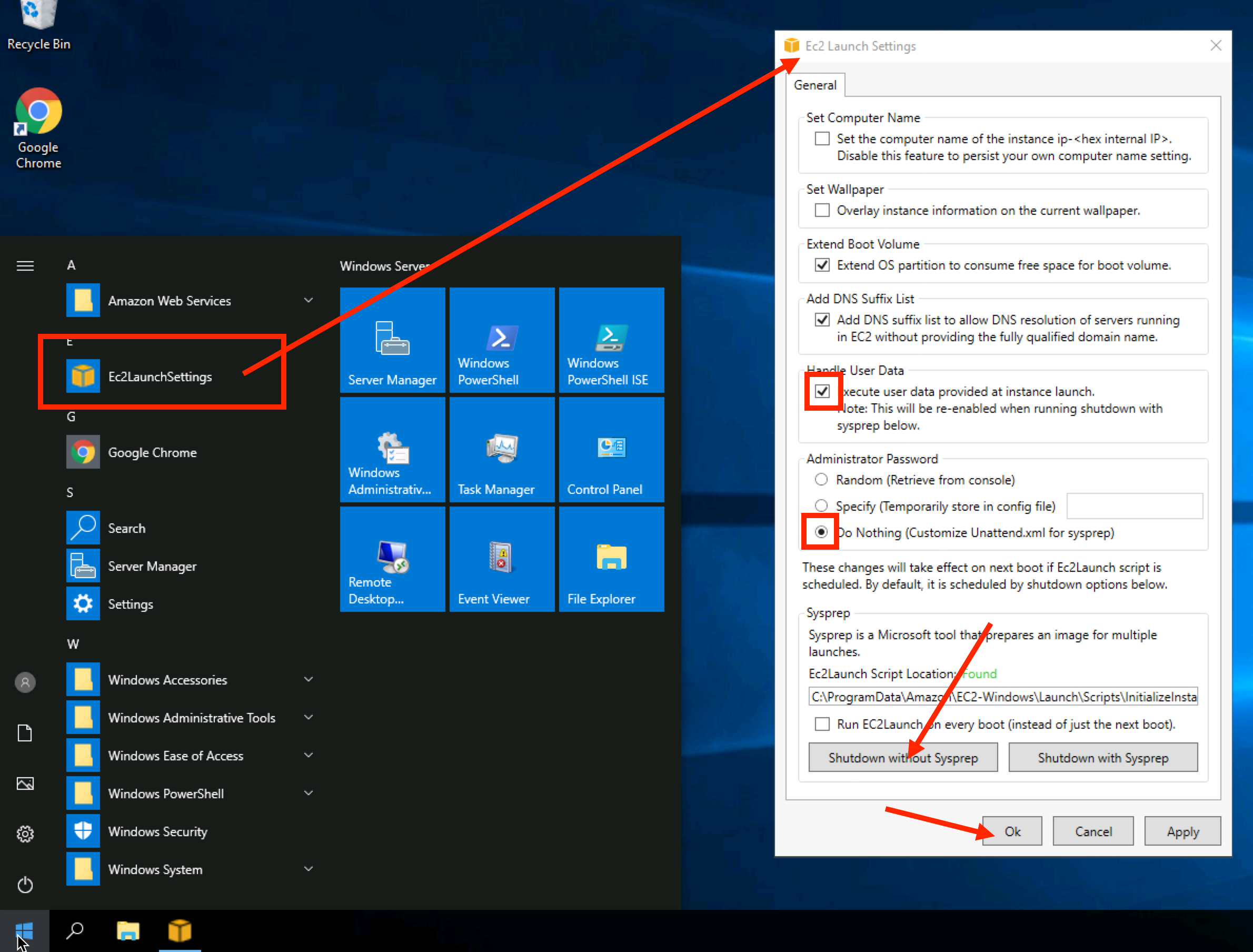
Task: Select the General tab
Action: pyautogui.click(x=815, y=85)
